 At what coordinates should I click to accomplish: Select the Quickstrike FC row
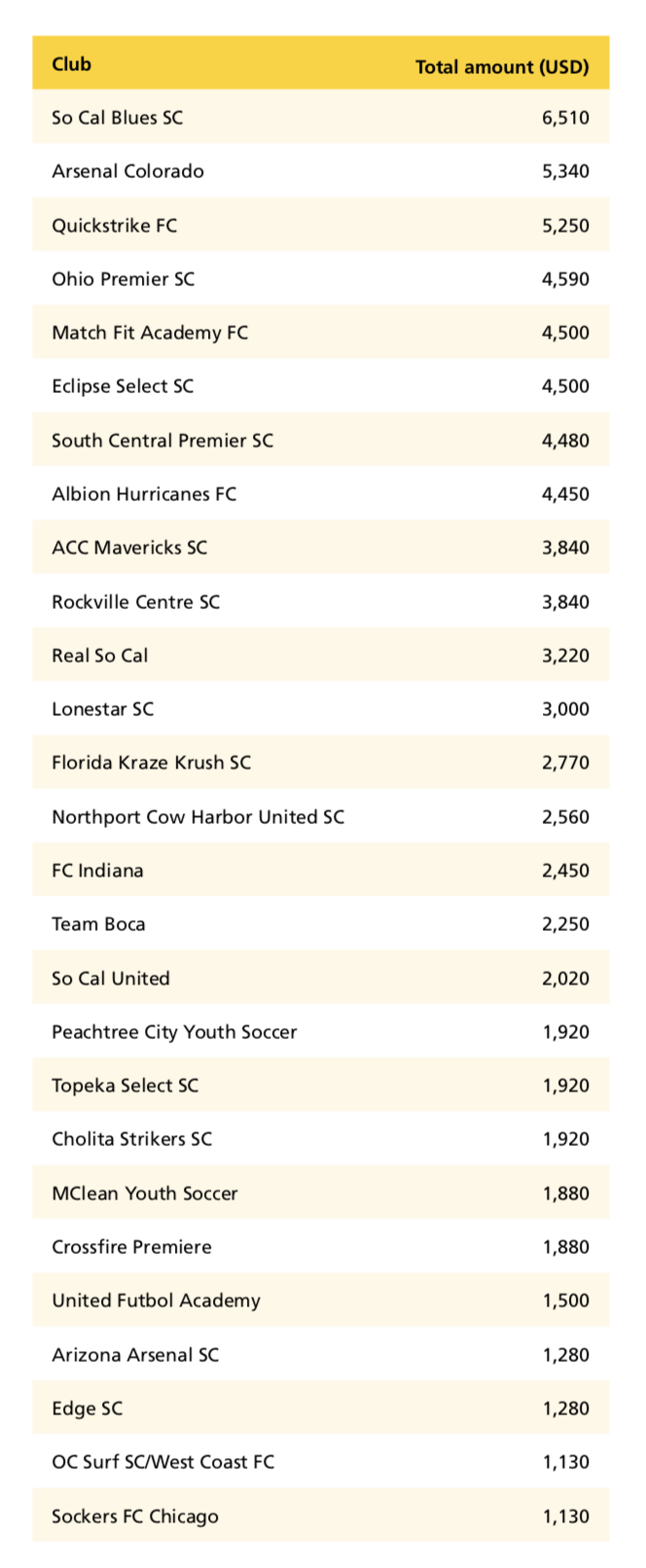point(321,225)
